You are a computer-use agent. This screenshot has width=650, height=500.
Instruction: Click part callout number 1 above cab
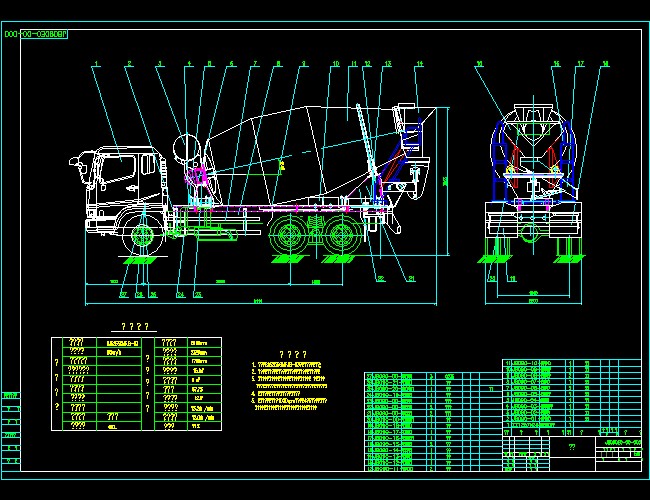(96, 64)
